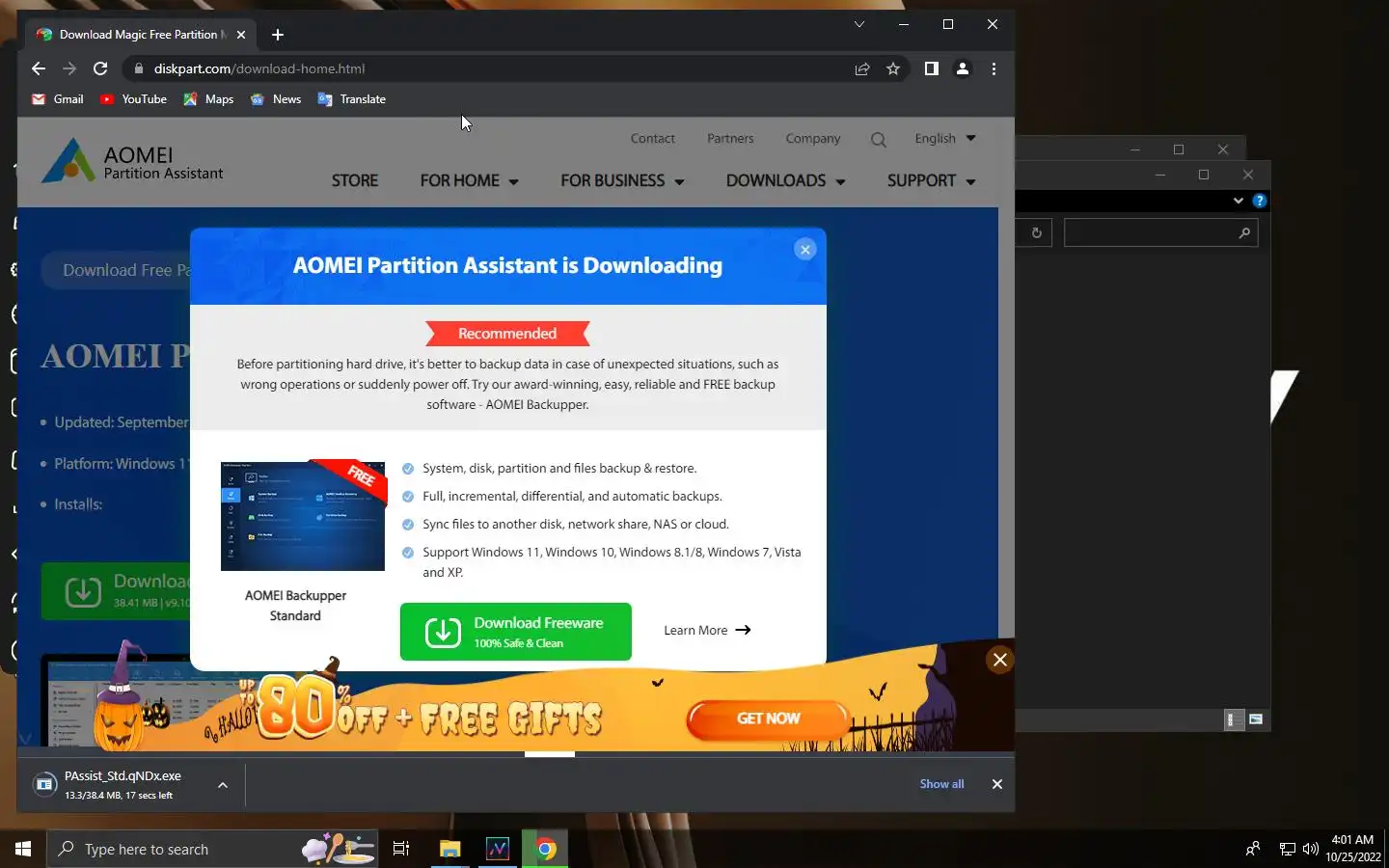Open the YouTube bookmark
This screenshot has height=868, width=1389.
133,99
